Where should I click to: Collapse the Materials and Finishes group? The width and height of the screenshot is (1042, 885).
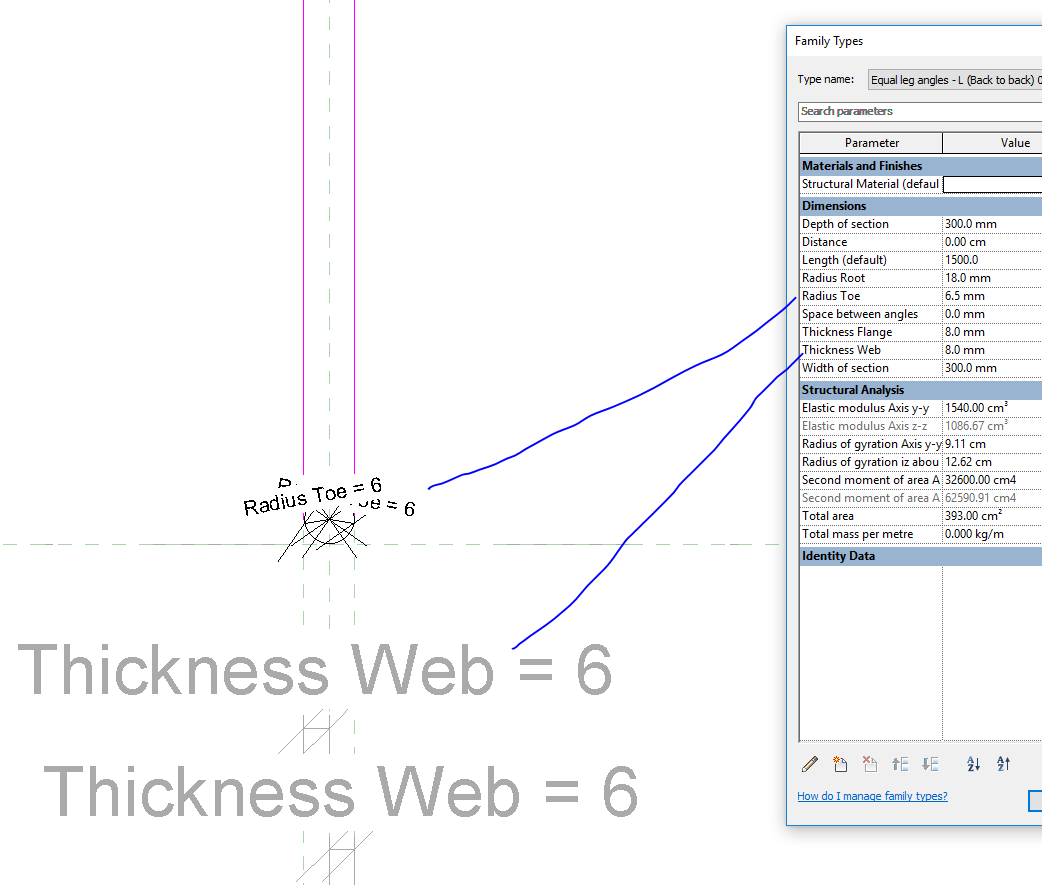pyautogui.click(x=920, y=165)
